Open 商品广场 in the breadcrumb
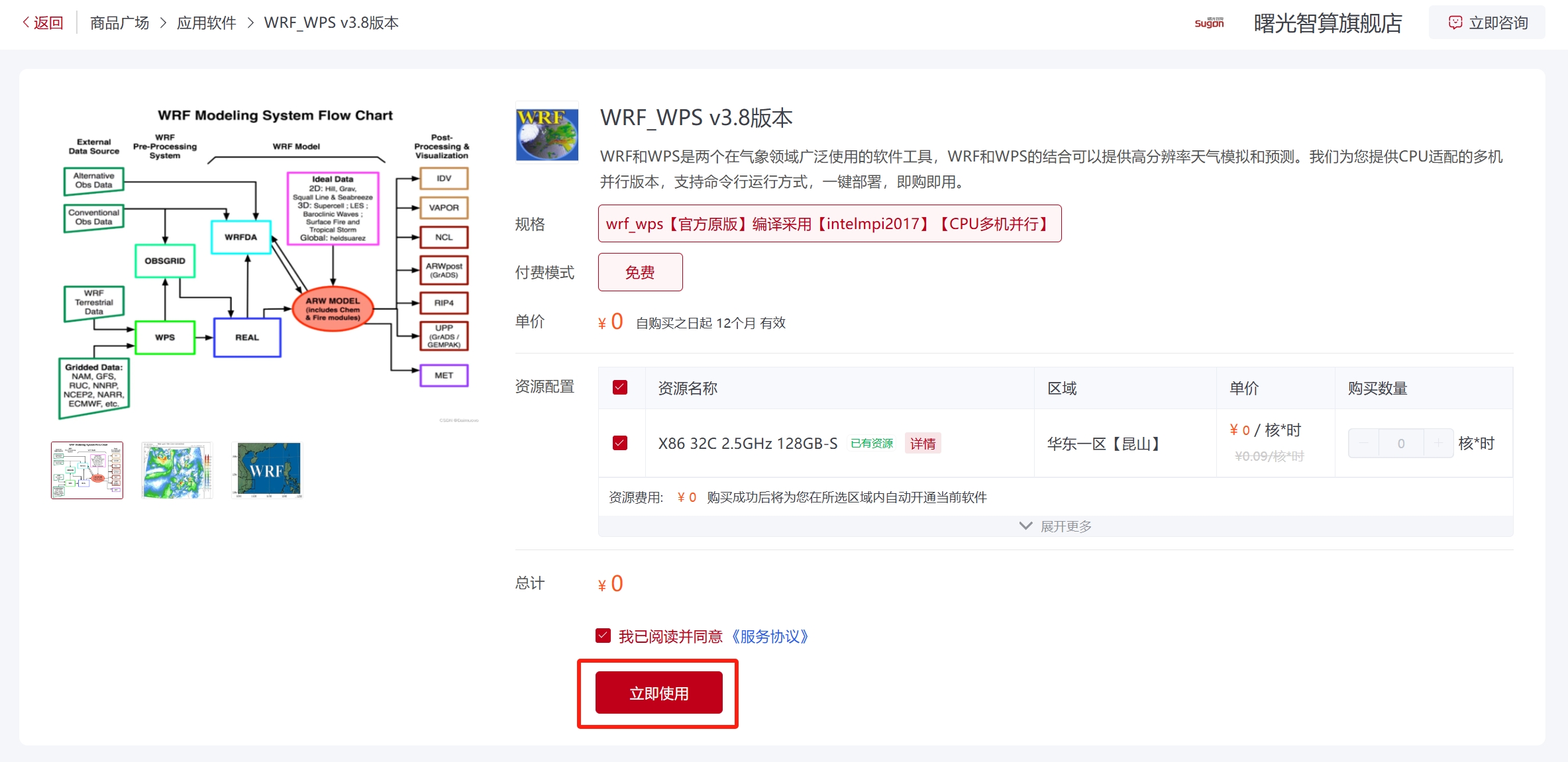Viewport: 1568px width, 762px height. tap(119, 23)
